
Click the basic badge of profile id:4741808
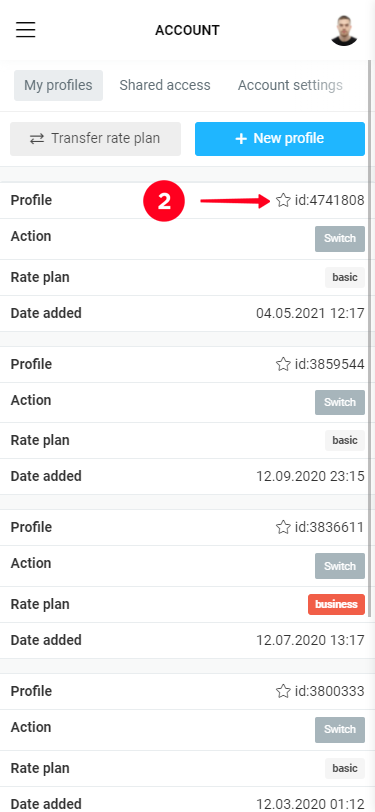tap(345, 278)
